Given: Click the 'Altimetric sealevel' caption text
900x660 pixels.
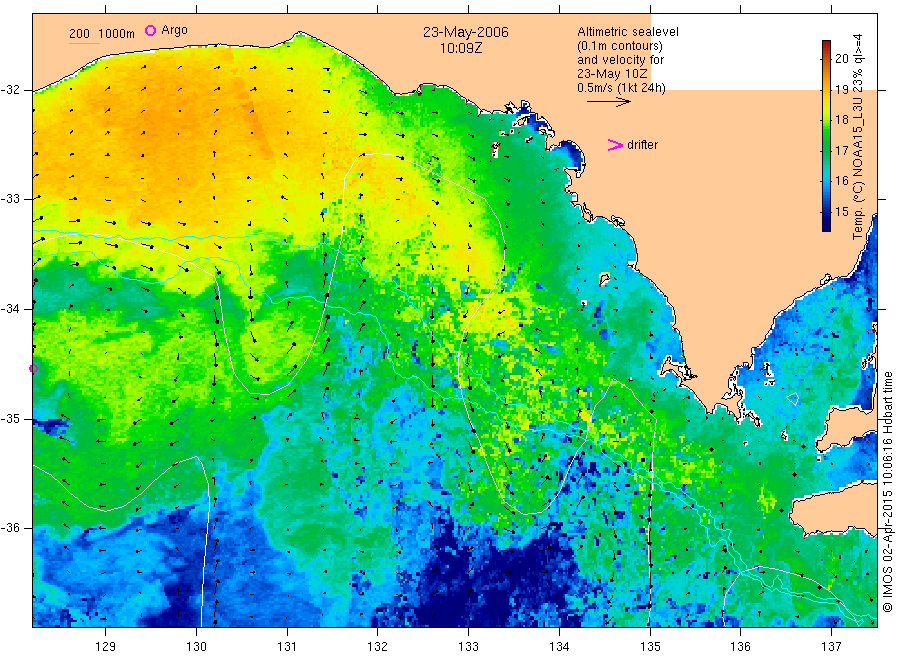Looking at the screenshot, I should tap(627, 32).
